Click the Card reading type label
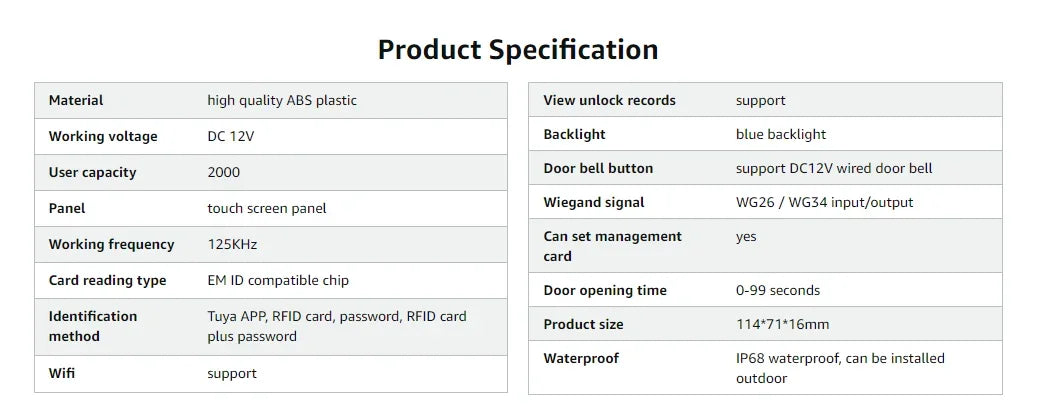The width and height of the screenshot is (1037, 409). [108, 280]
